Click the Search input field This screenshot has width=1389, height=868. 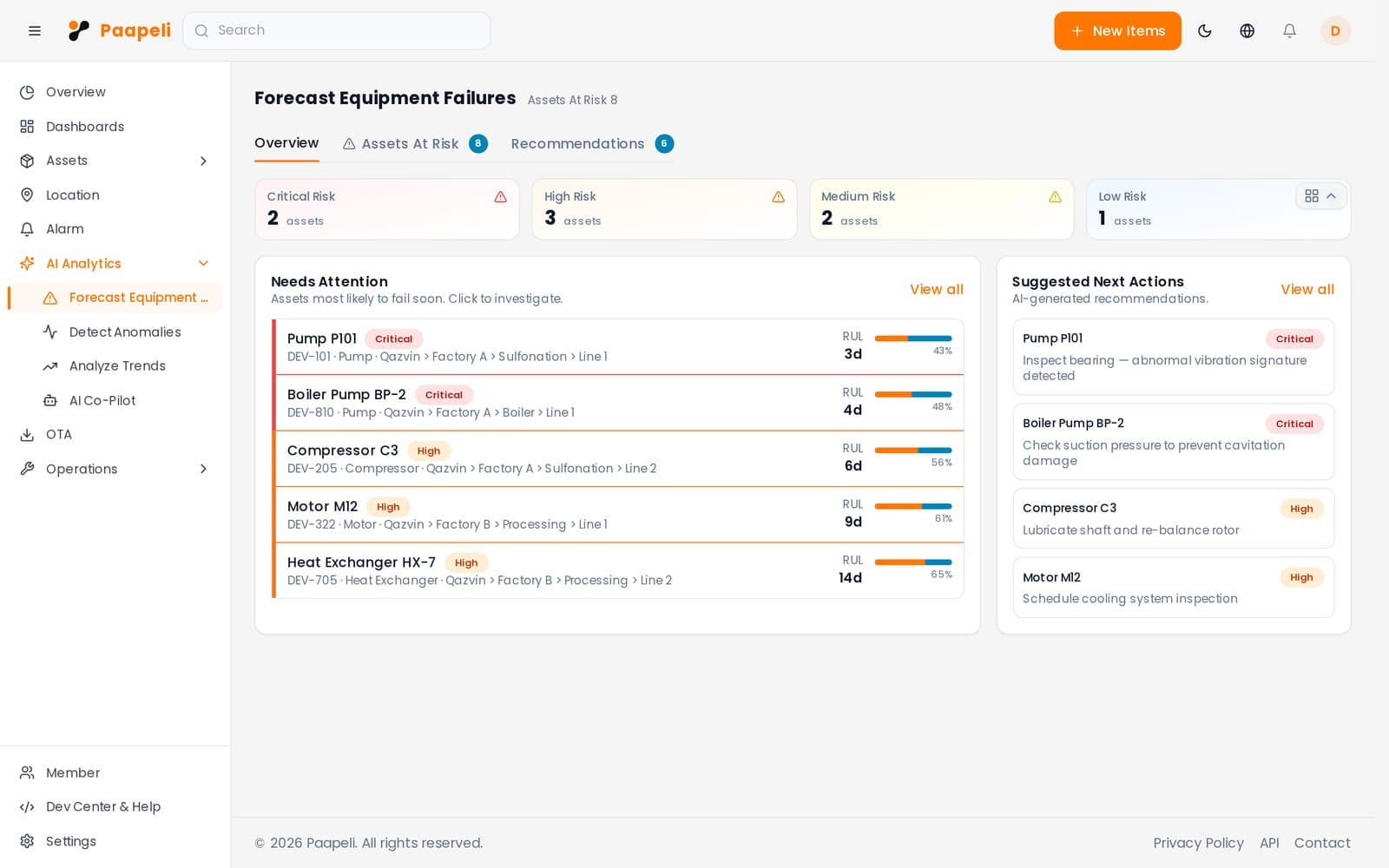337,31
